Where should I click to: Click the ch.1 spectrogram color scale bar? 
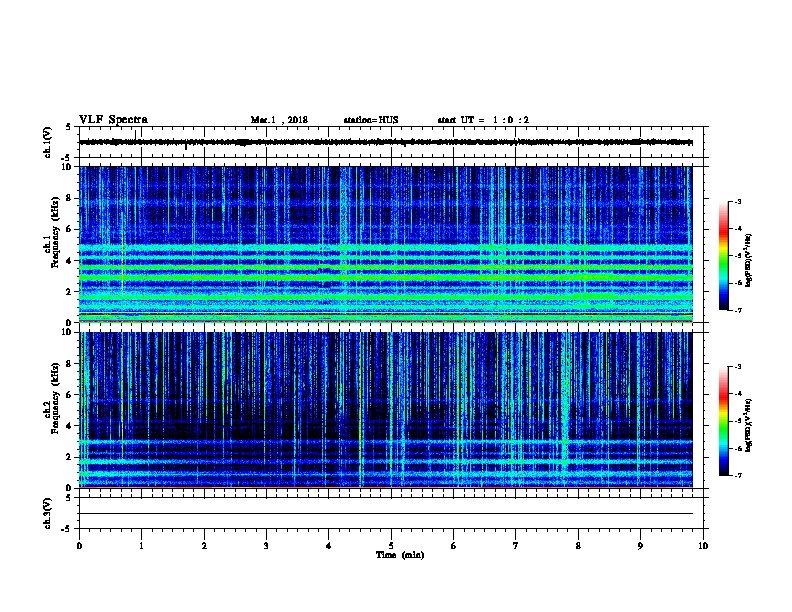tap(724, 256)
